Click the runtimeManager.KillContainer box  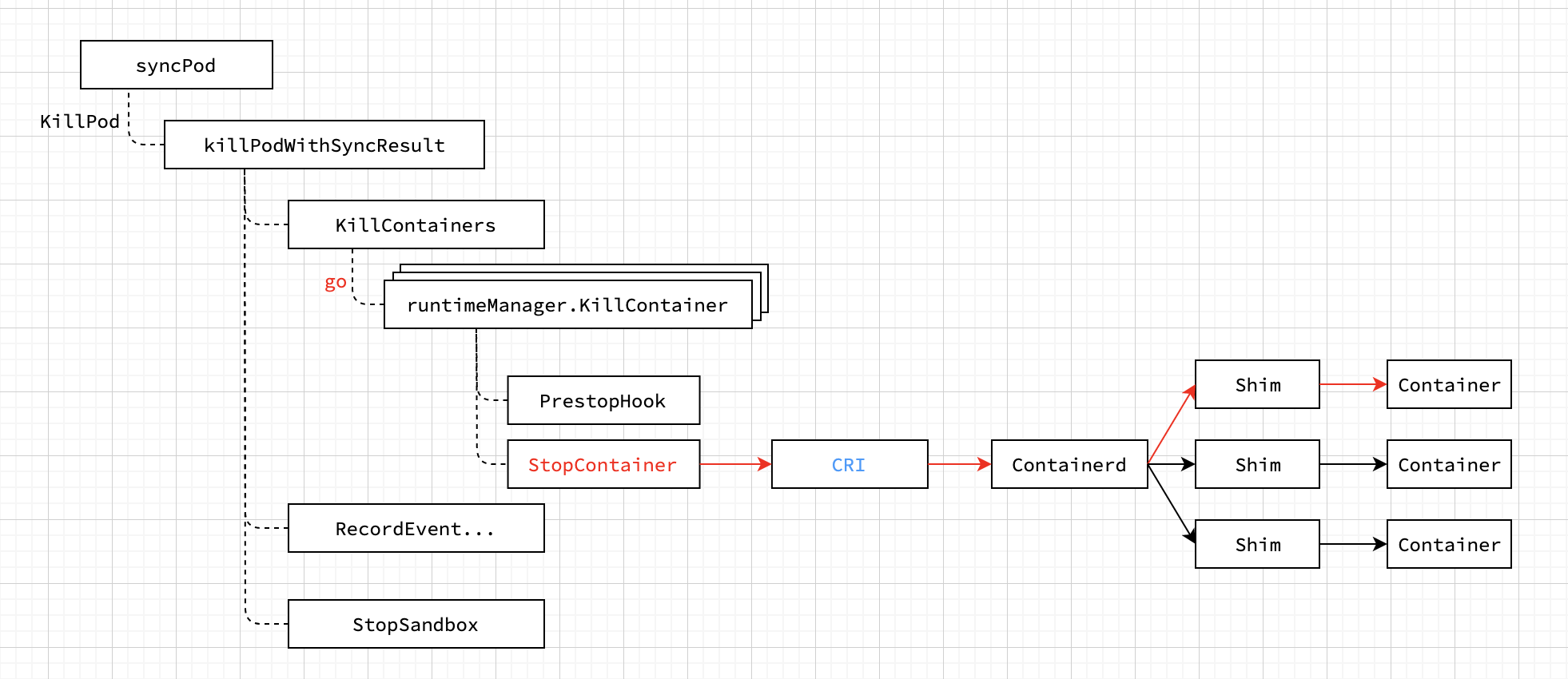(x=567, y=304)
